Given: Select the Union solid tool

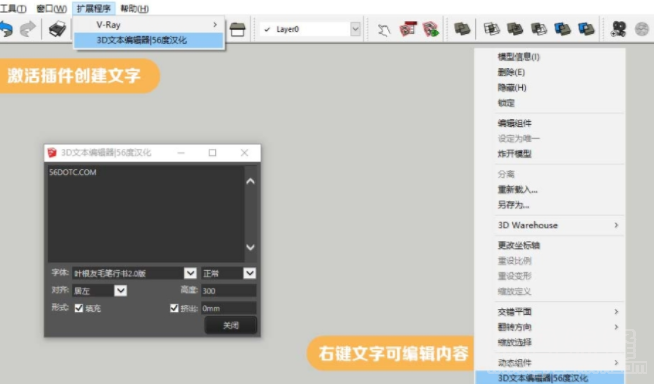Looking at the screenshot, I should [515, 29].
